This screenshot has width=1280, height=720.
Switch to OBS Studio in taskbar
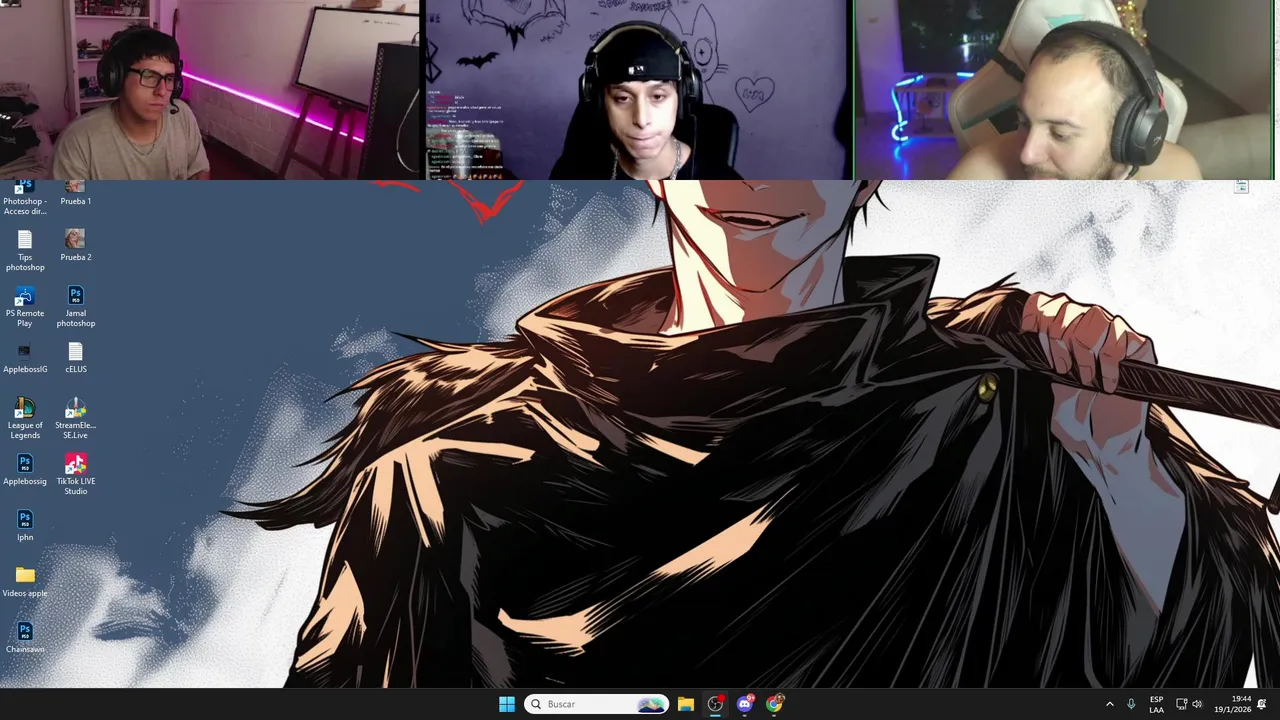click(715, 704)
